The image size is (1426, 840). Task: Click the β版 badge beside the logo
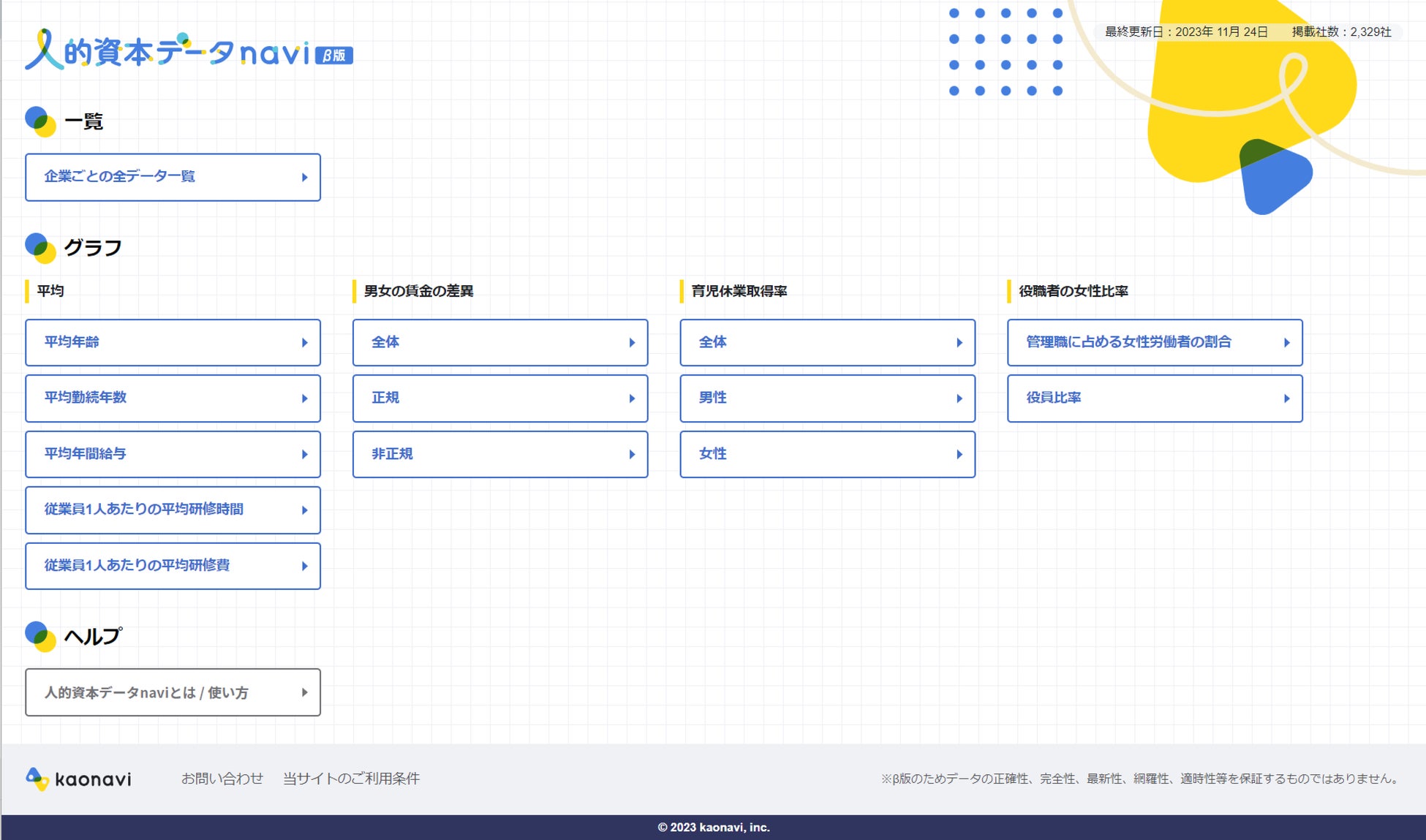[x=334, y=56]
